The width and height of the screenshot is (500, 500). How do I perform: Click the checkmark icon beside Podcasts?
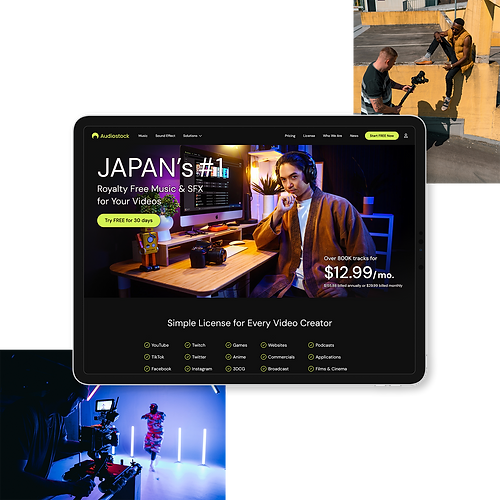[311, 345]
